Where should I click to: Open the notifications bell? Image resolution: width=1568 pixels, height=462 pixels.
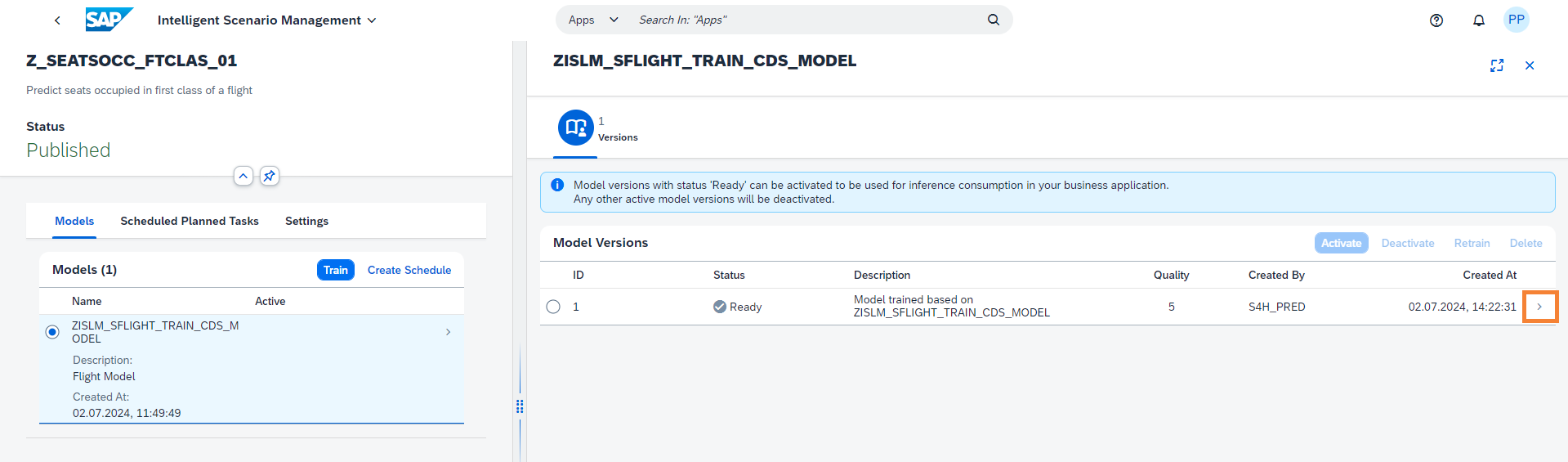1478,20
